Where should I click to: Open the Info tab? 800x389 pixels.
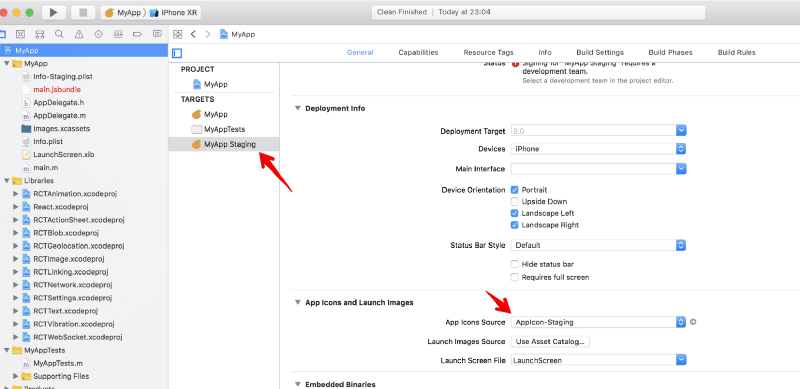(545, 52)
